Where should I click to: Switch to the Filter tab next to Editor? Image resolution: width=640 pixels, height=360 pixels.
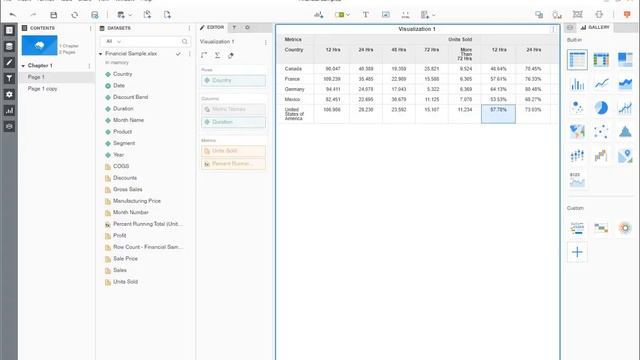click(x=234, y=27)
